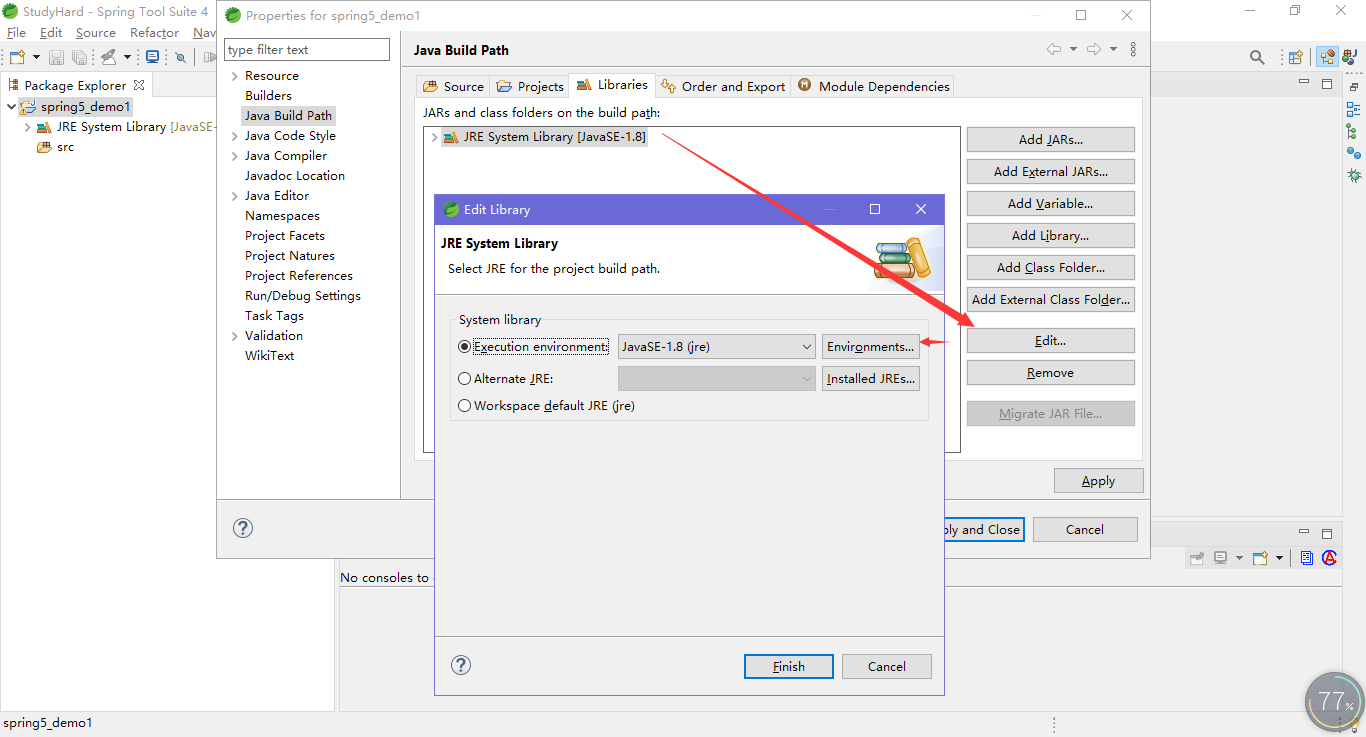Open the Boot Dashboard dropdown arrow
Screen dimensions: 1366x737
tap(127, 57)
